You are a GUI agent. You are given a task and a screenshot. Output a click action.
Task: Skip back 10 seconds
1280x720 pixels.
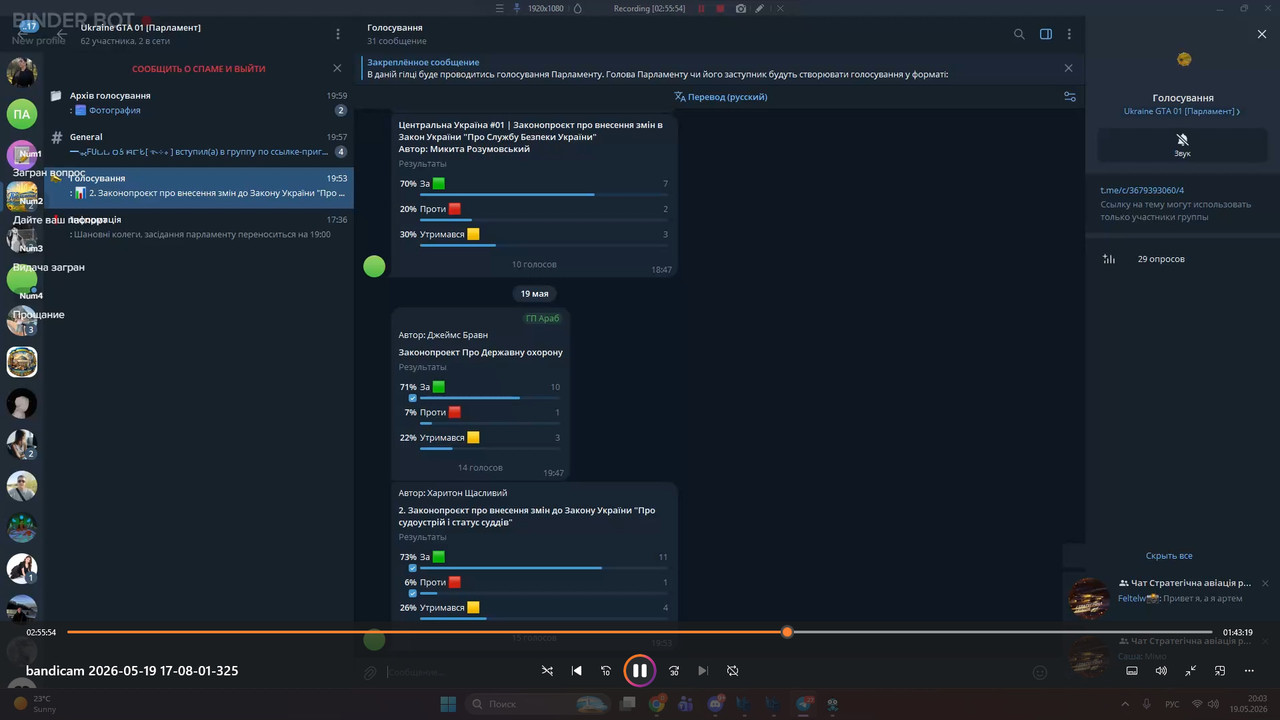point(605,671)
